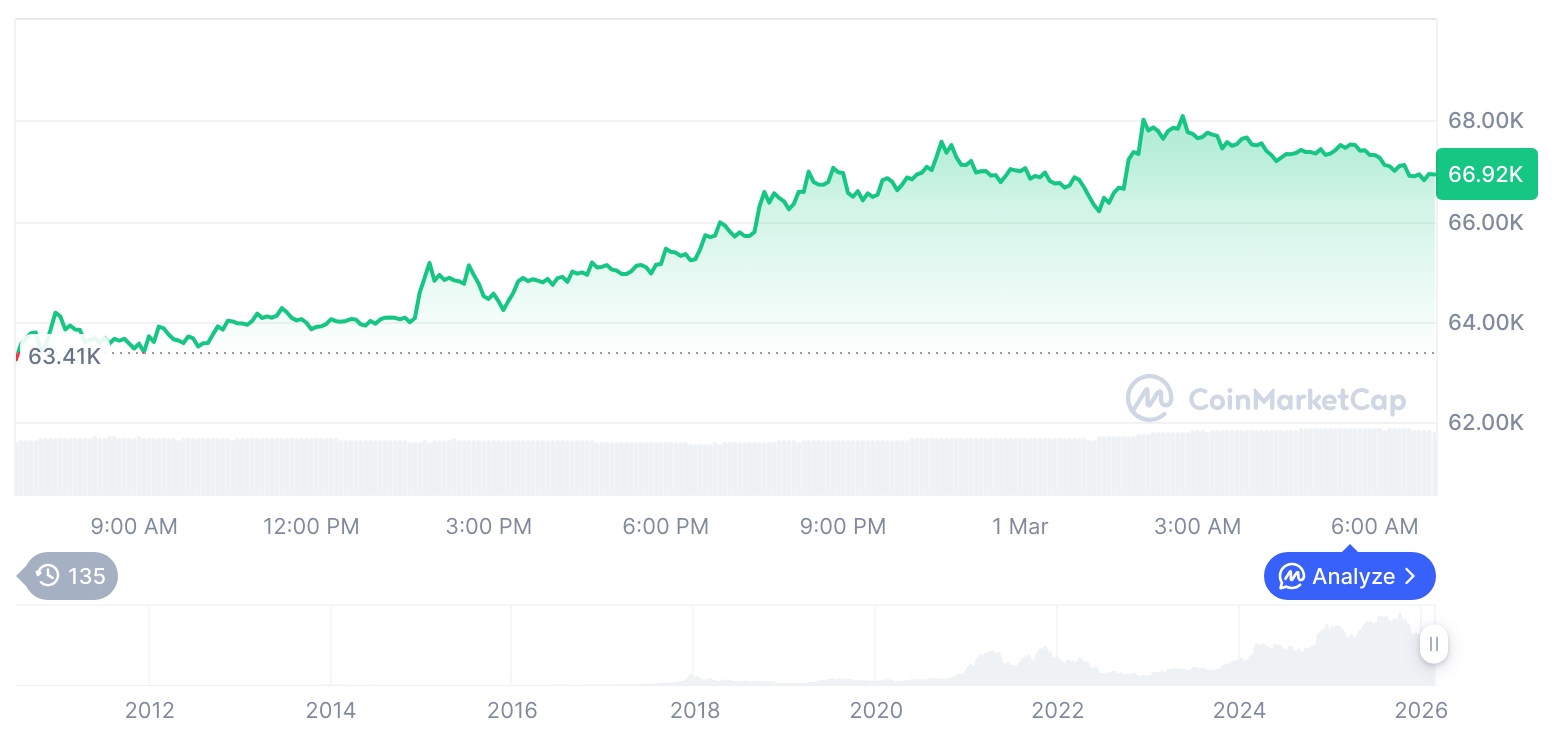Screen dimensions: 1566x732
Task: Click the 9:00 PM time axis label
Action: pos(843,526)
